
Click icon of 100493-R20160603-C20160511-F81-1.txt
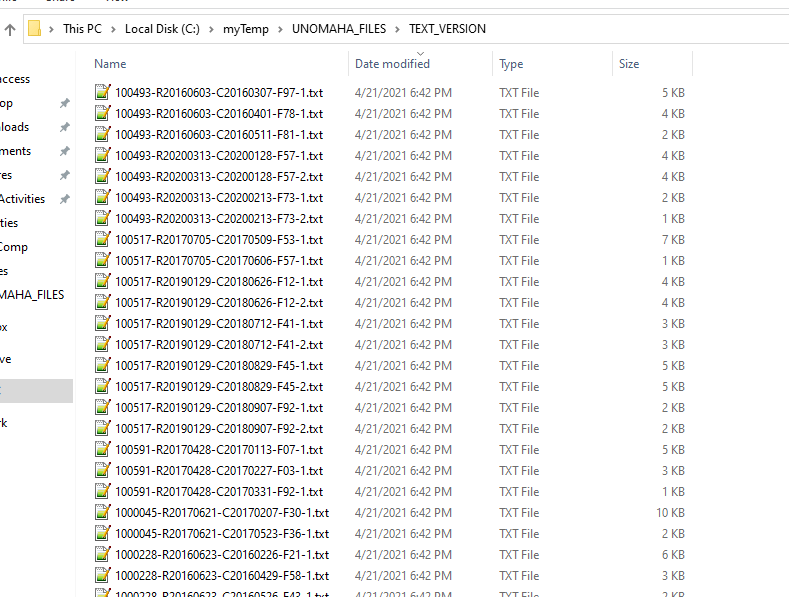point(103,134)
